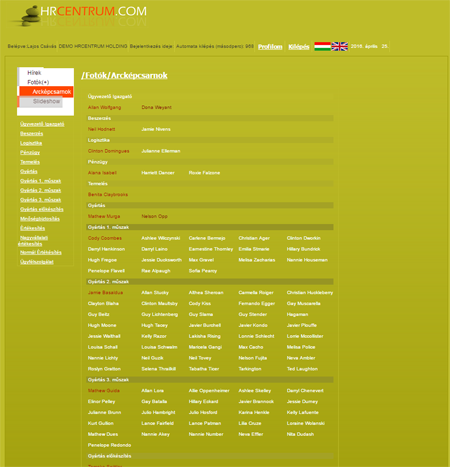Expand the Fotók(+) menu item
Viewport: 450px width, 467px height.
pos(38,82)
